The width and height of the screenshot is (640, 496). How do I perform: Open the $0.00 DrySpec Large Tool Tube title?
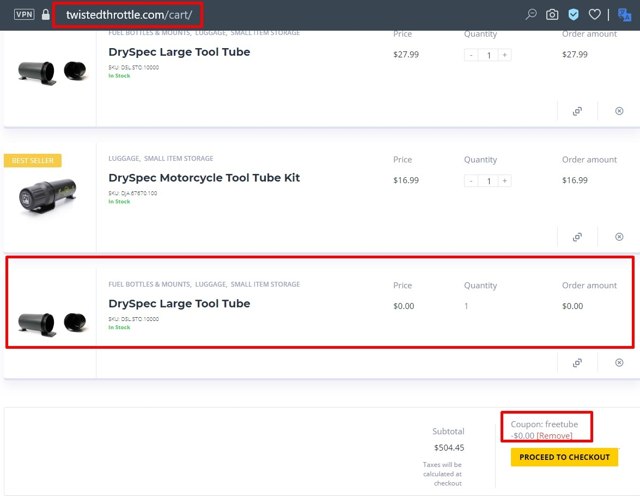click(x=179, y=304)
